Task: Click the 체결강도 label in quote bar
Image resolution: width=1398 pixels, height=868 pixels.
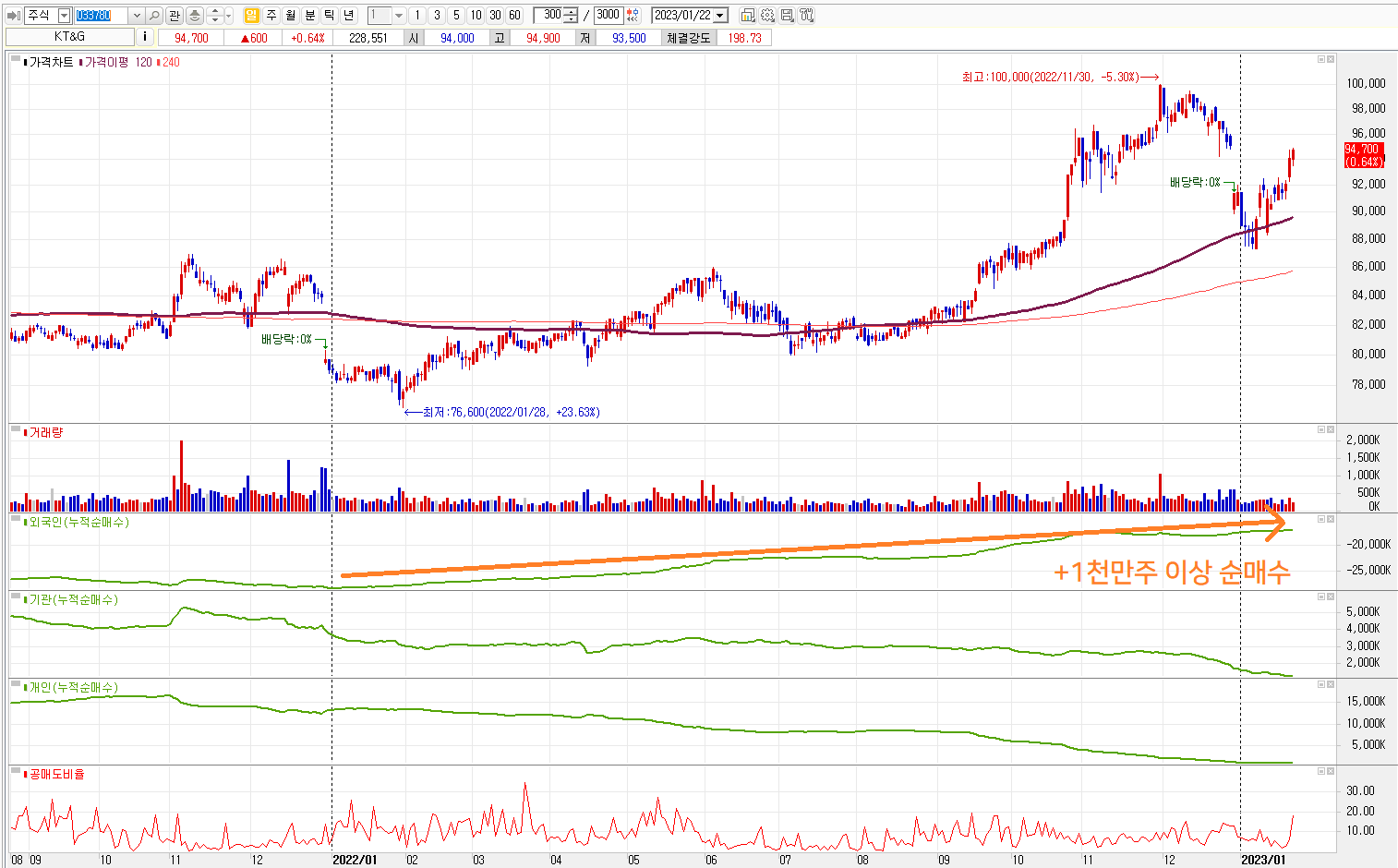Action: click(x=689, y=38)
